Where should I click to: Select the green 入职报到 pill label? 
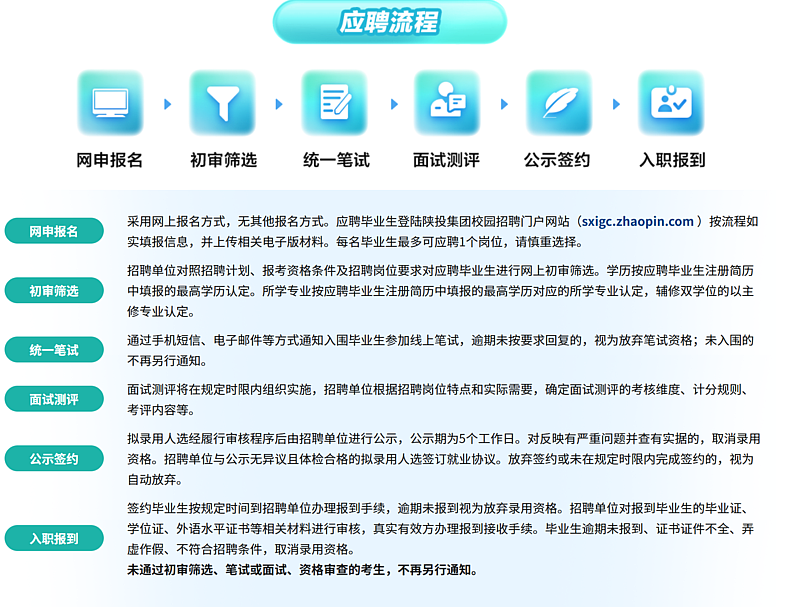pos(54,538)
